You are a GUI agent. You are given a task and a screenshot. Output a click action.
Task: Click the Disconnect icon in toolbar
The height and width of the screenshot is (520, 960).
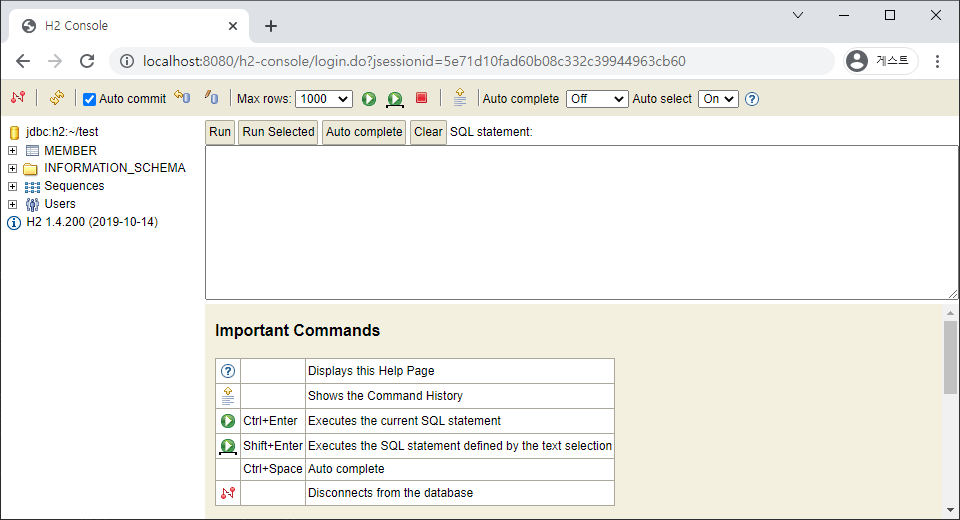coord(18,97)
